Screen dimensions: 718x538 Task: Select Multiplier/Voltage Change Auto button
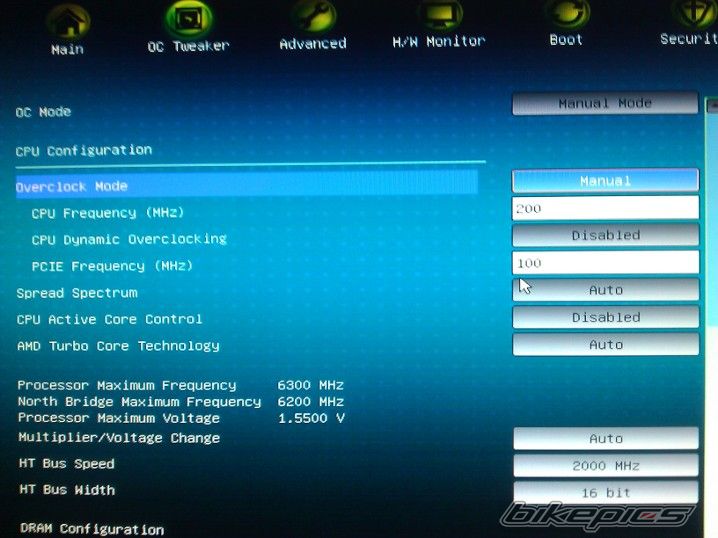[606, 439]
